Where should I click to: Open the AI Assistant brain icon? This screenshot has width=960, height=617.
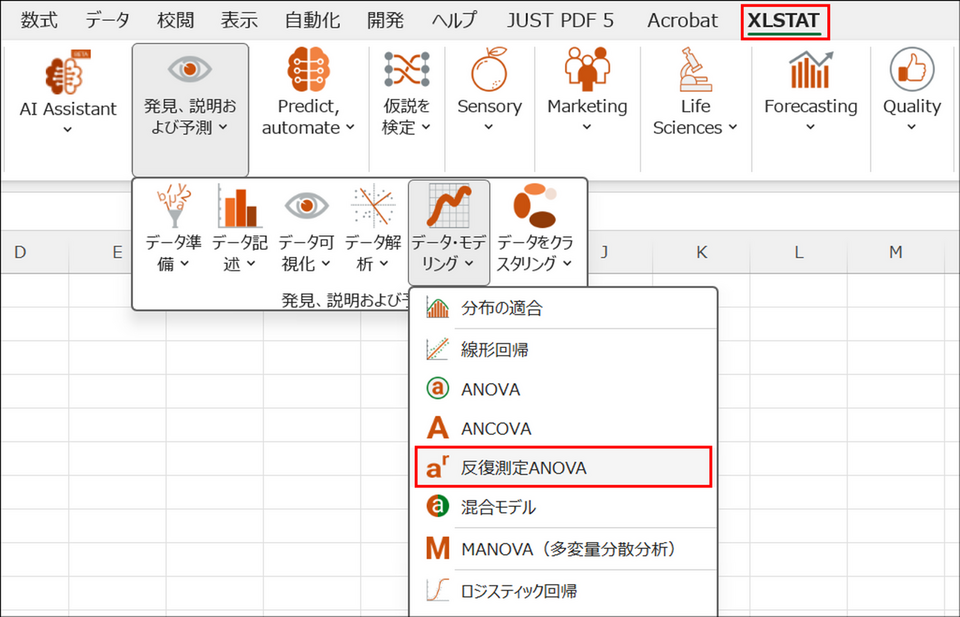pos(68,74)
